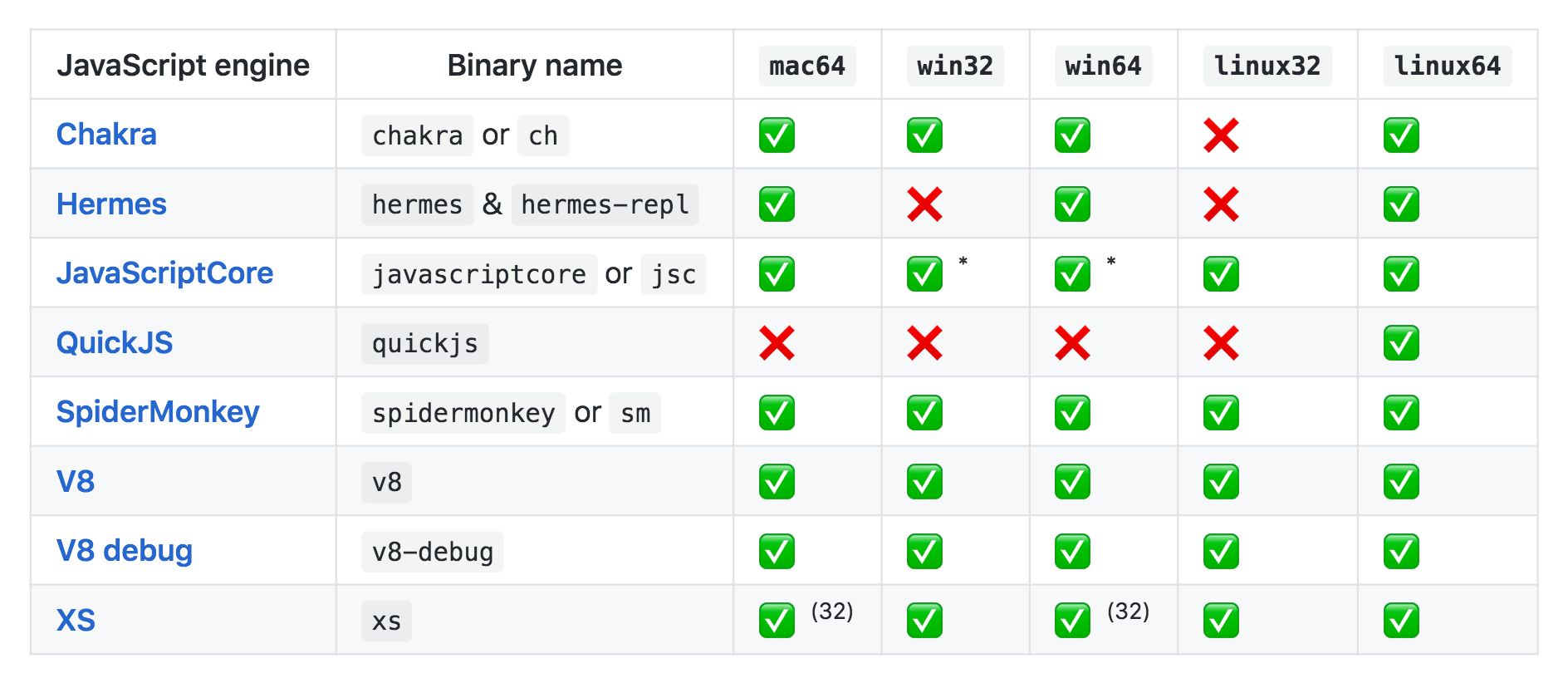Viewport: 1568px width, 678px height.
Task: Click the red cross for QuickJS win64
Action: (1072, 343)
